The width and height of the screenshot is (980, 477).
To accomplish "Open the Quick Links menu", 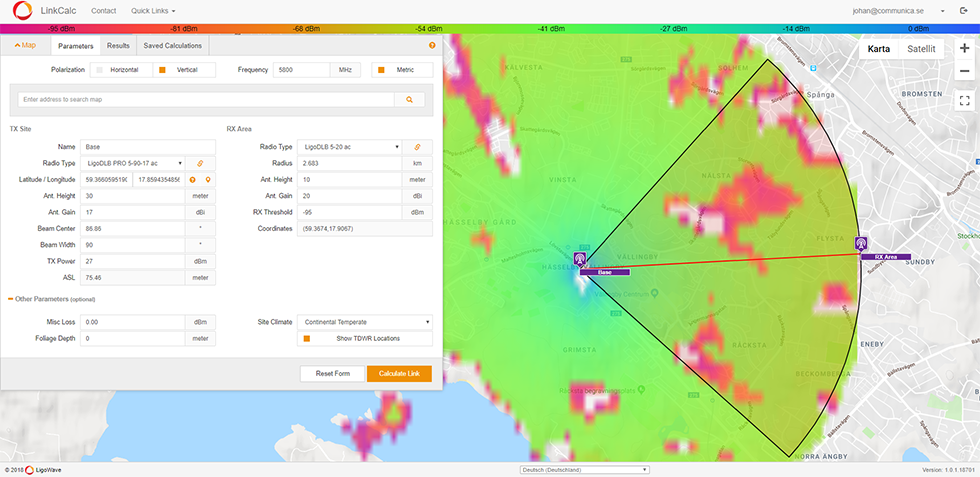I will tap(153, 11).
